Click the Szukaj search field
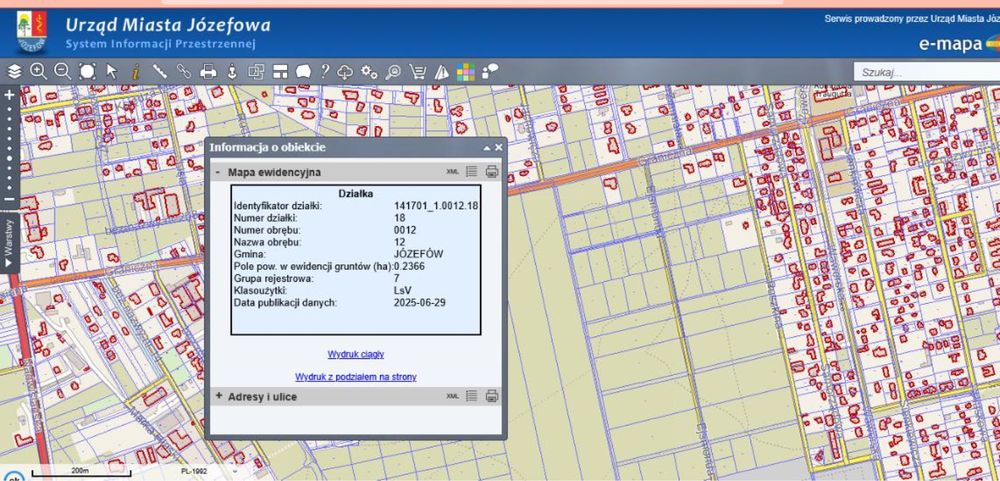 [927, 72]
